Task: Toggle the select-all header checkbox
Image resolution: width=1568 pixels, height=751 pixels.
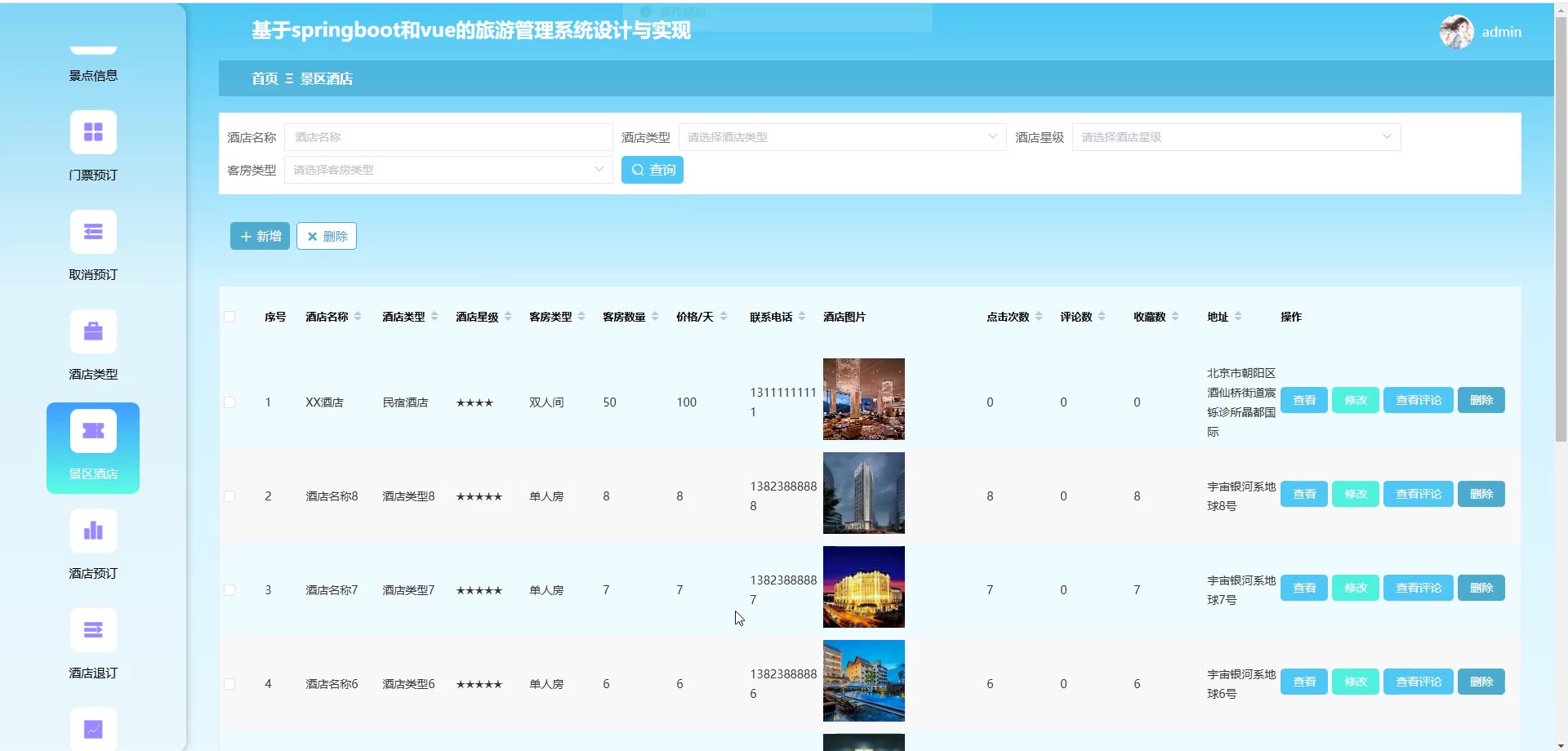Action: 229,317
